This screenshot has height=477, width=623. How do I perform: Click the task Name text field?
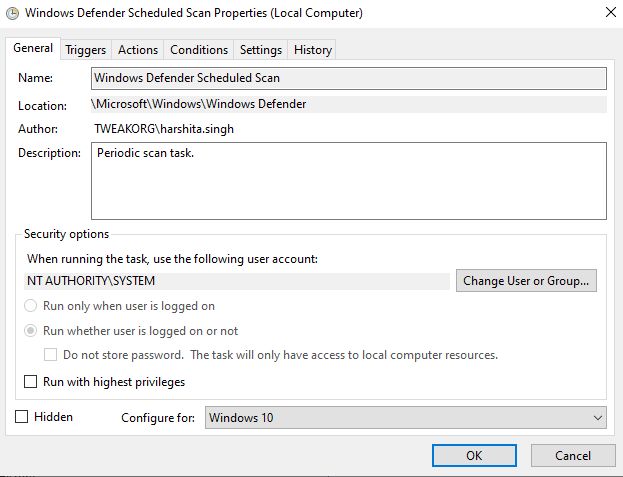pos(348,77)
